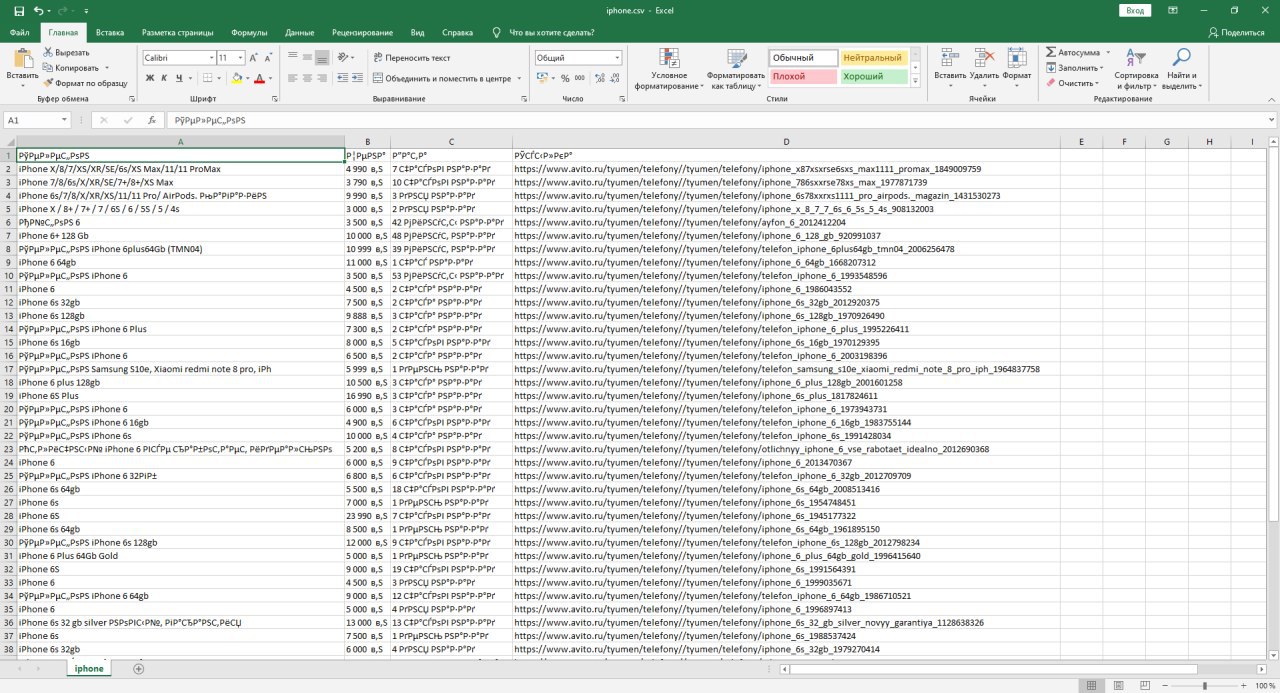Click decrease indent icon

tap(342, 78)
